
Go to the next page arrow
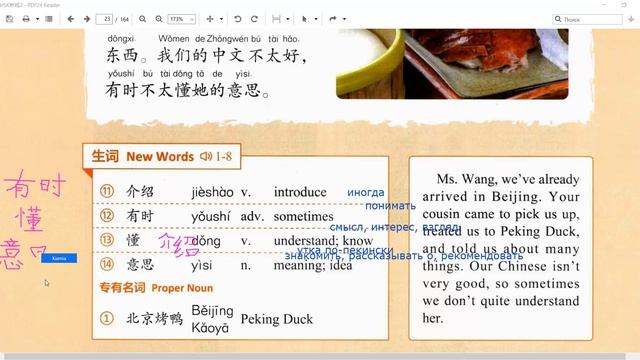[x=87, y=19]
